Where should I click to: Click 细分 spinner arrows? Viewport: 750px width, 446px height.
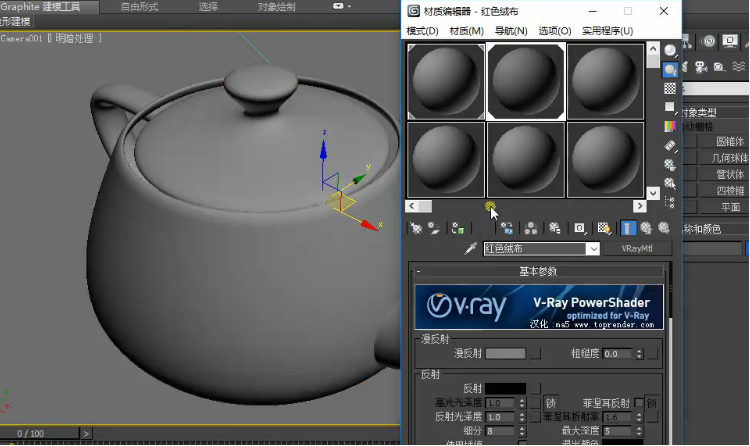[x=522, y=431]
